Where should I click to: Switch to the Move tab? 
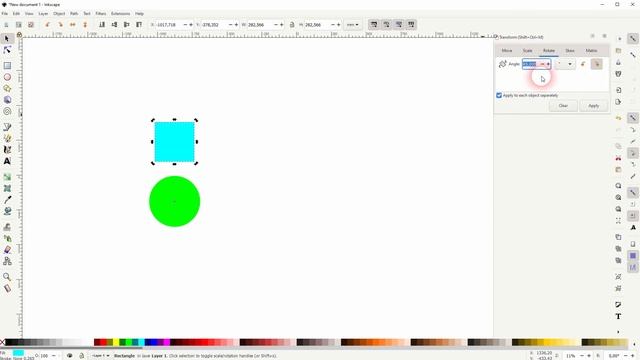pyautogui.click(x=507, y=51)
